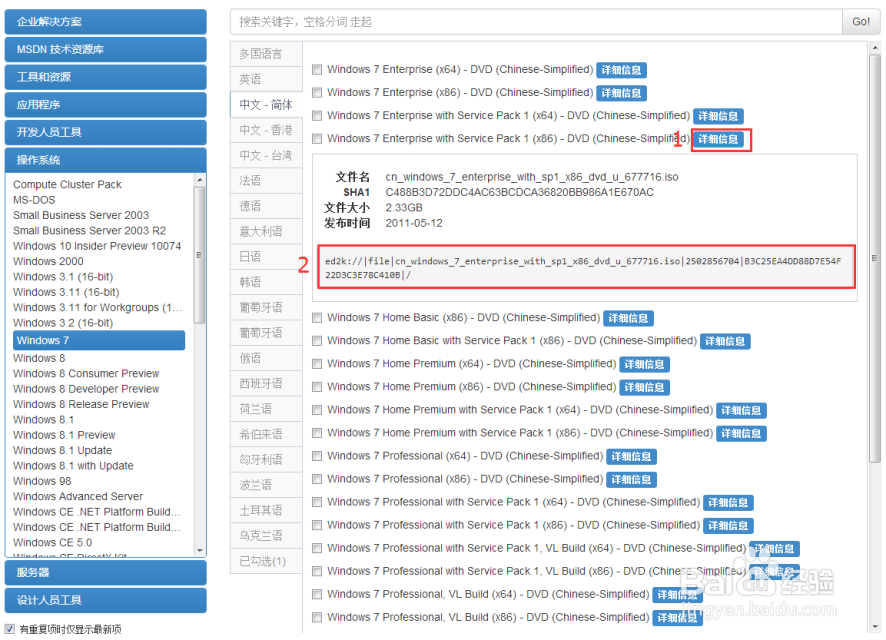Click the ISO file name text
The height and width of the screenshot is (640, 886).
pos(532,177)
